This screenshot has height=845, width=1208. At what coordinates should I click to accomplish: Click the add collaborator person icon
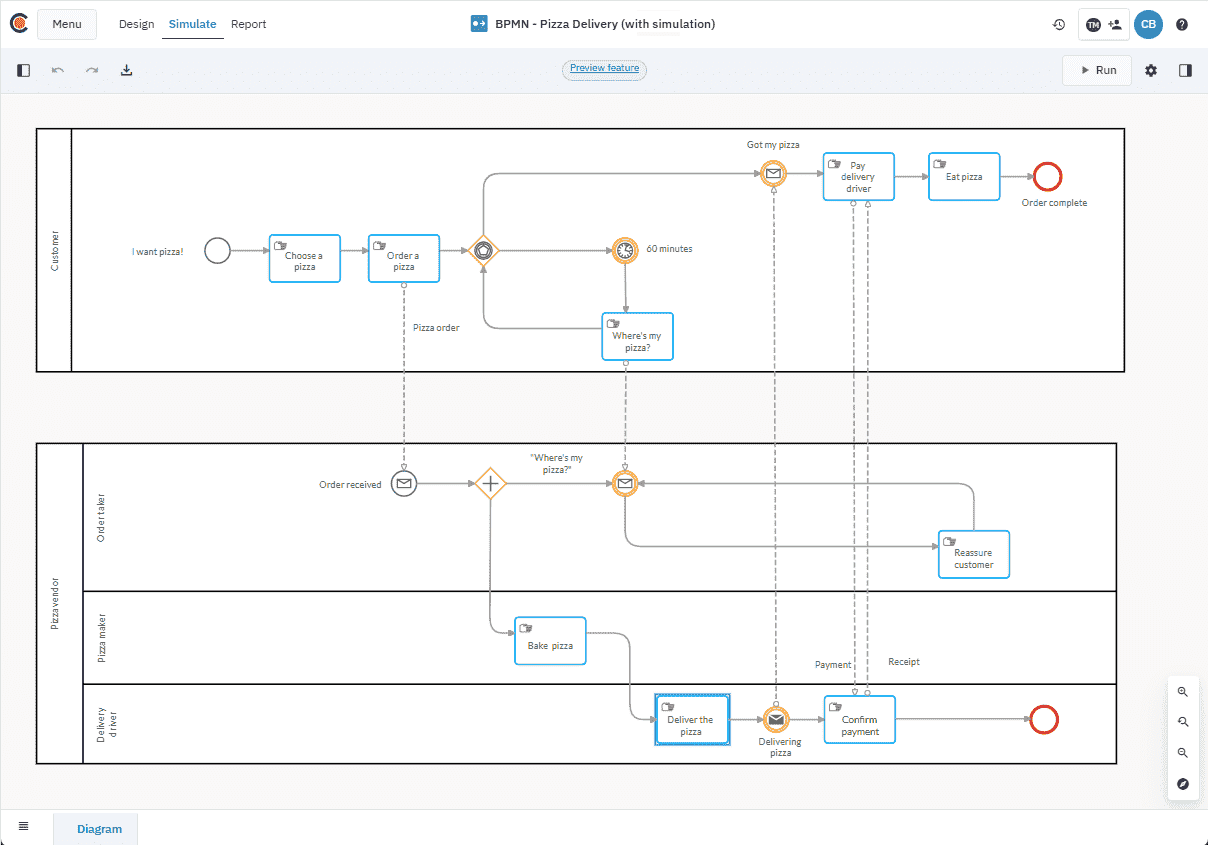1115,24
